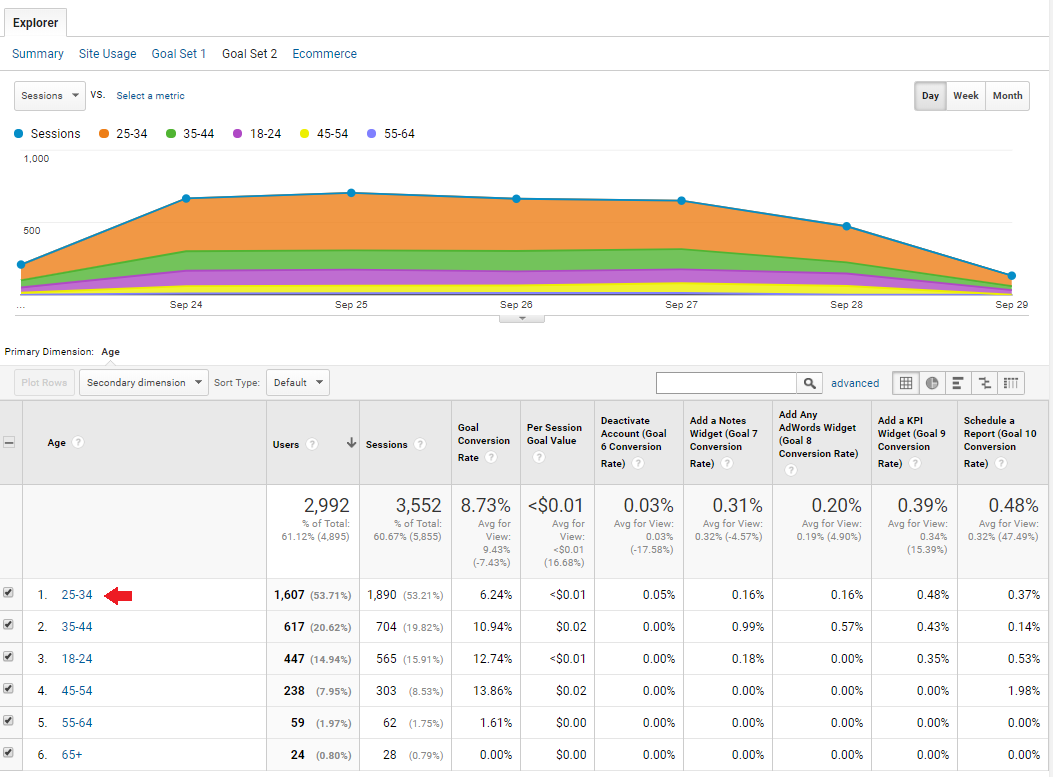Click the search magnifier icon in table filter
Screen dimensions: 1053x777
pos(810,383)
